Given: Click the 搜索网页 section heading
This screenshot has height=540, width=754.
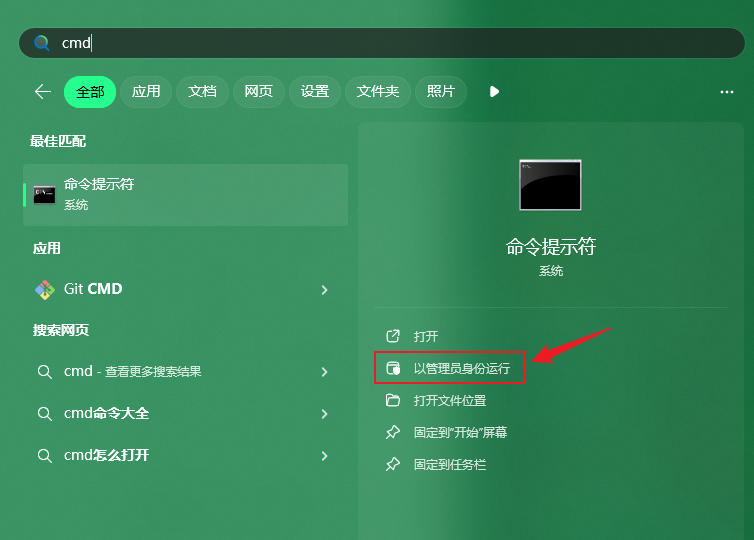Looking at the screenshot, I should [61, 330].
